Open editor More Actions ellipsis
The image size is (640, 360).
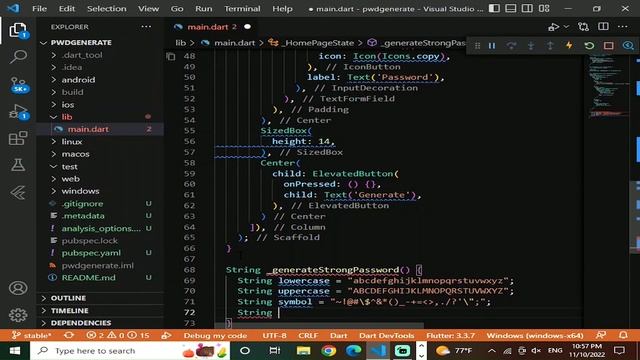(622, 27)
